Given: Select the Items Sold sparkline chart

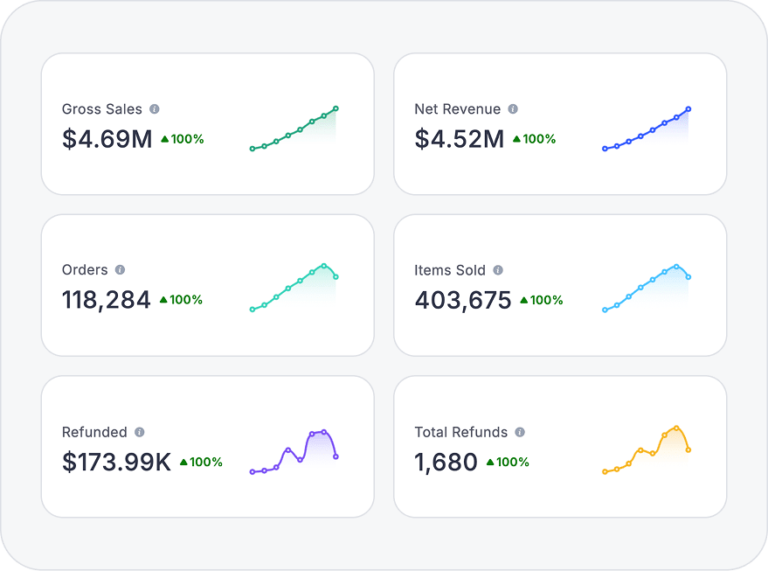Looking at the screenshot, I should point(646,289).
